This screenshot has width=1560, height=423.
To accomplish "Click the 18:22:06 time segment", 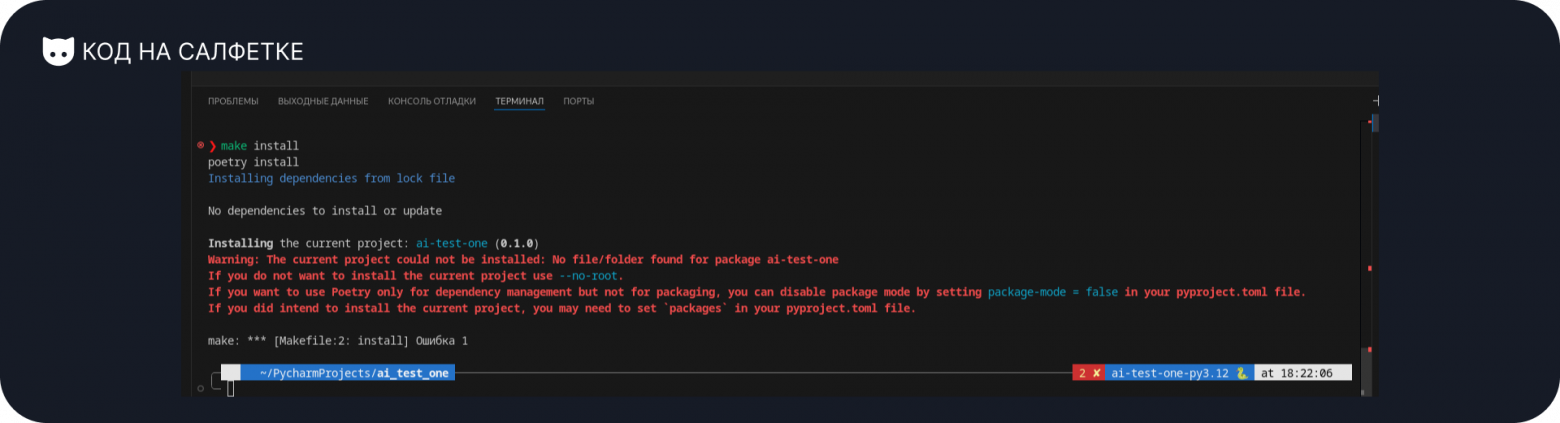I will coord(1303,373).
